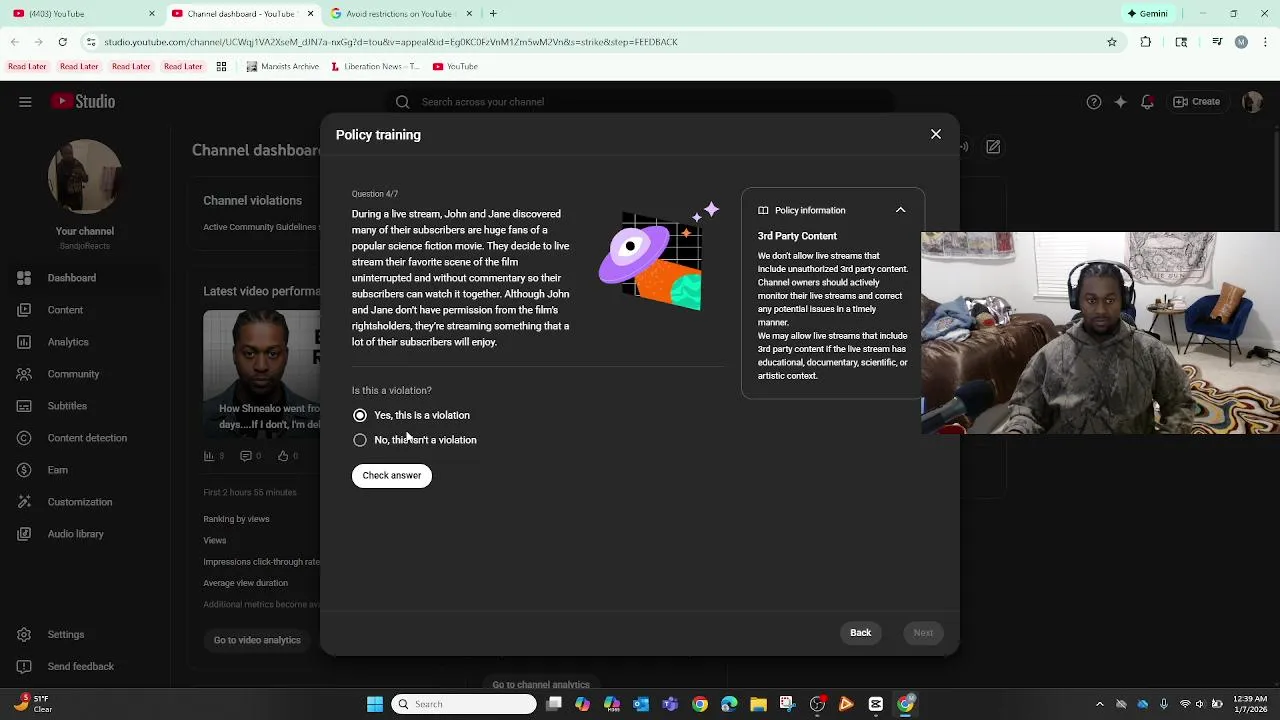Viewport: 1280px width, 720px height.
Task: Select "Yes, this is a violation" radio button
Action: pyautogui.click(x=360, y=415)
